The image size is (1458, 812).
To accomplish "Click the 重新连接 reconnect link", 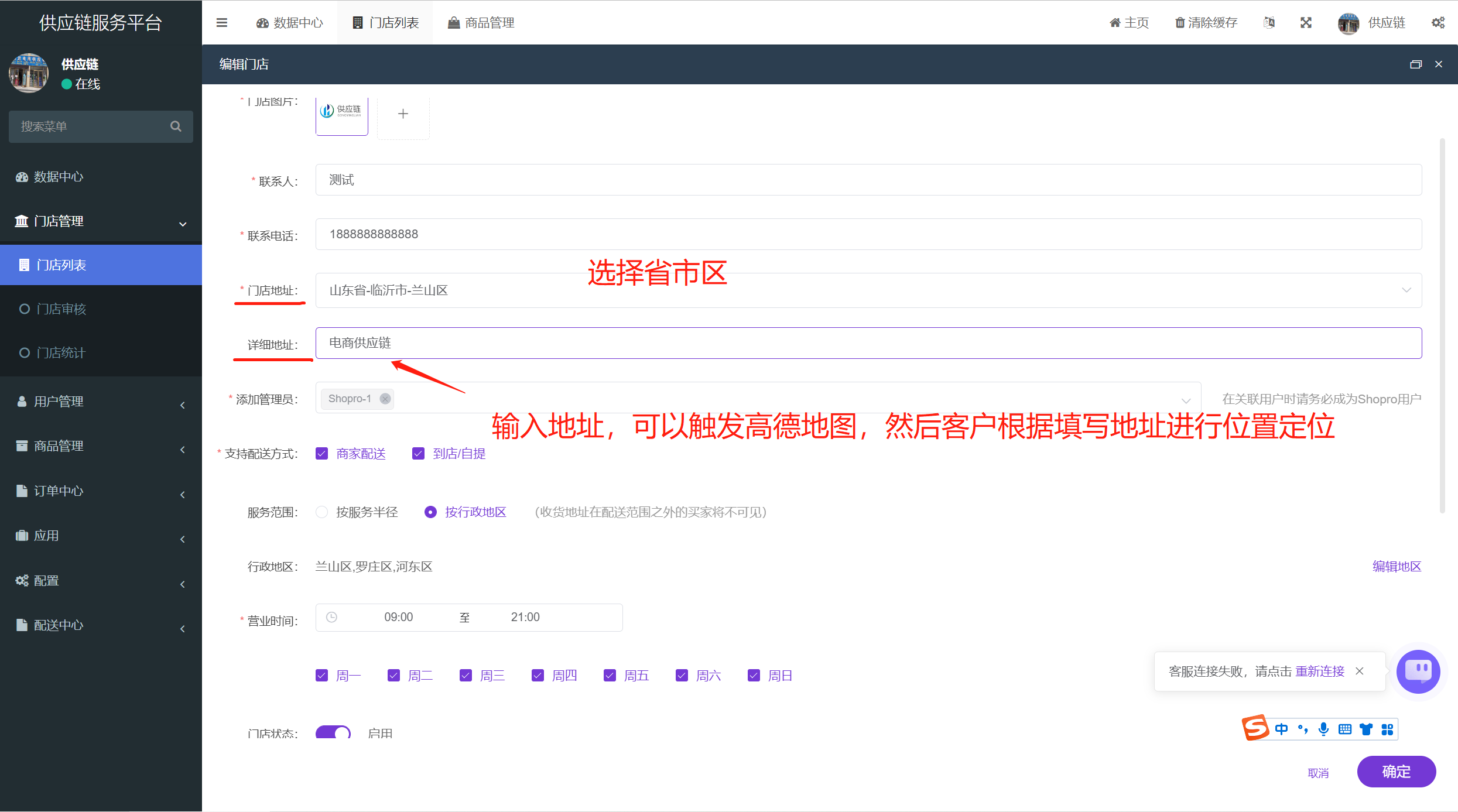I will [x=1320, y=671].
